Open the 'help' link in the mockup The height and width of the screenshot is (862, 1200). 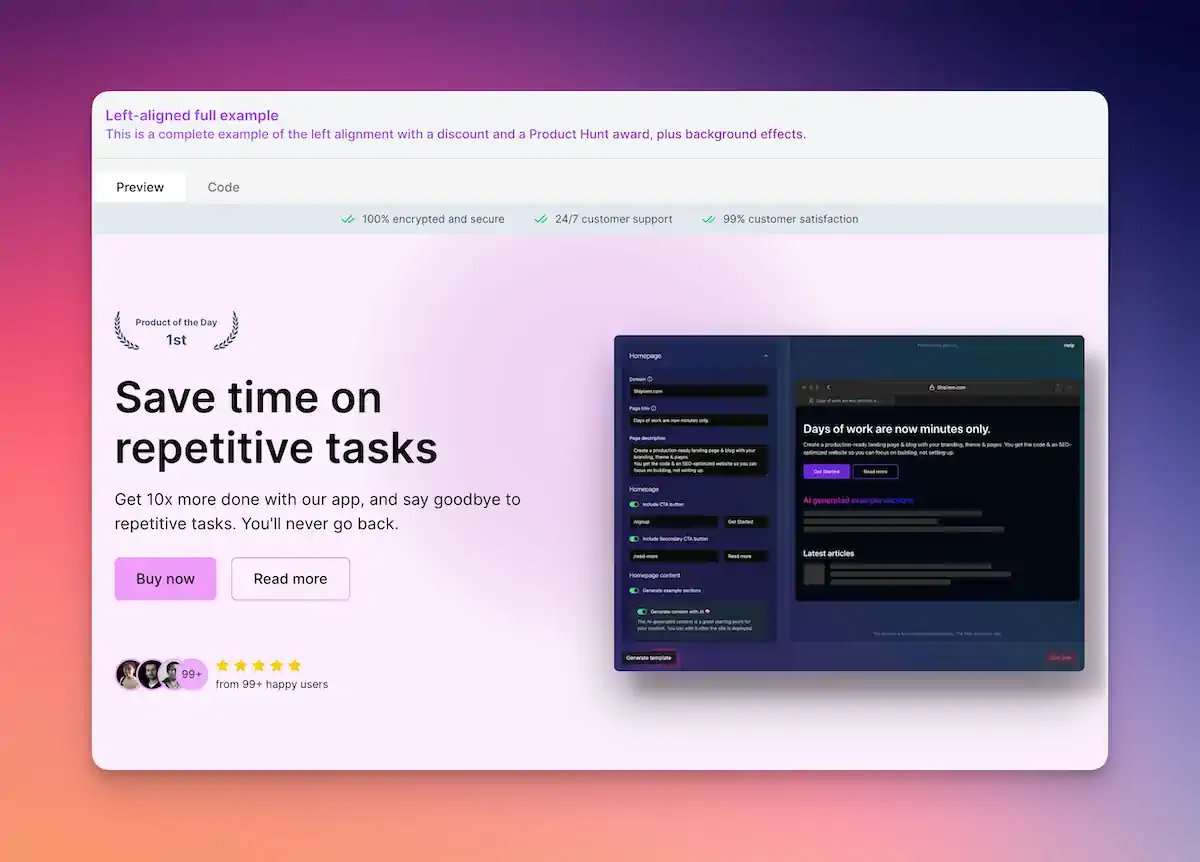(x=1069, y=346)
